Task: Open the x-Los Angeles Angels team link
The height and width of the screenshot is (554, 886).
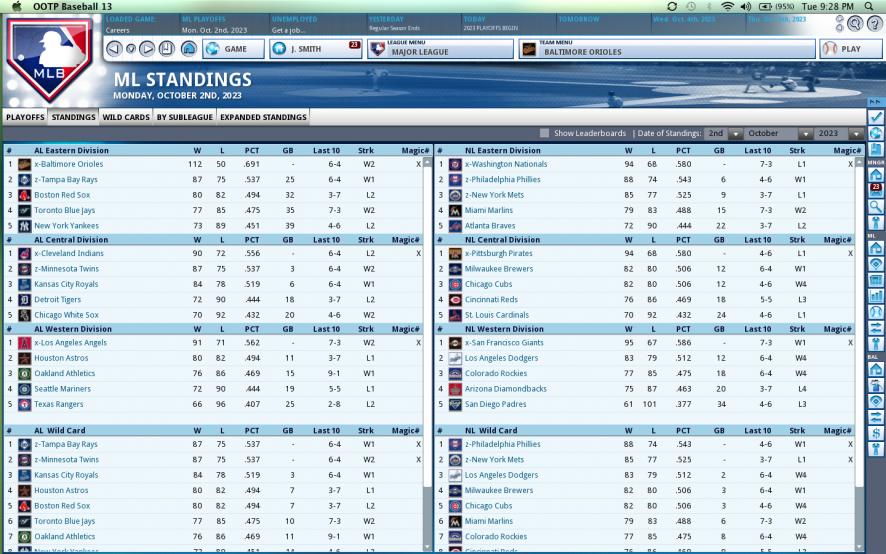Action: [x=73, y=343]
